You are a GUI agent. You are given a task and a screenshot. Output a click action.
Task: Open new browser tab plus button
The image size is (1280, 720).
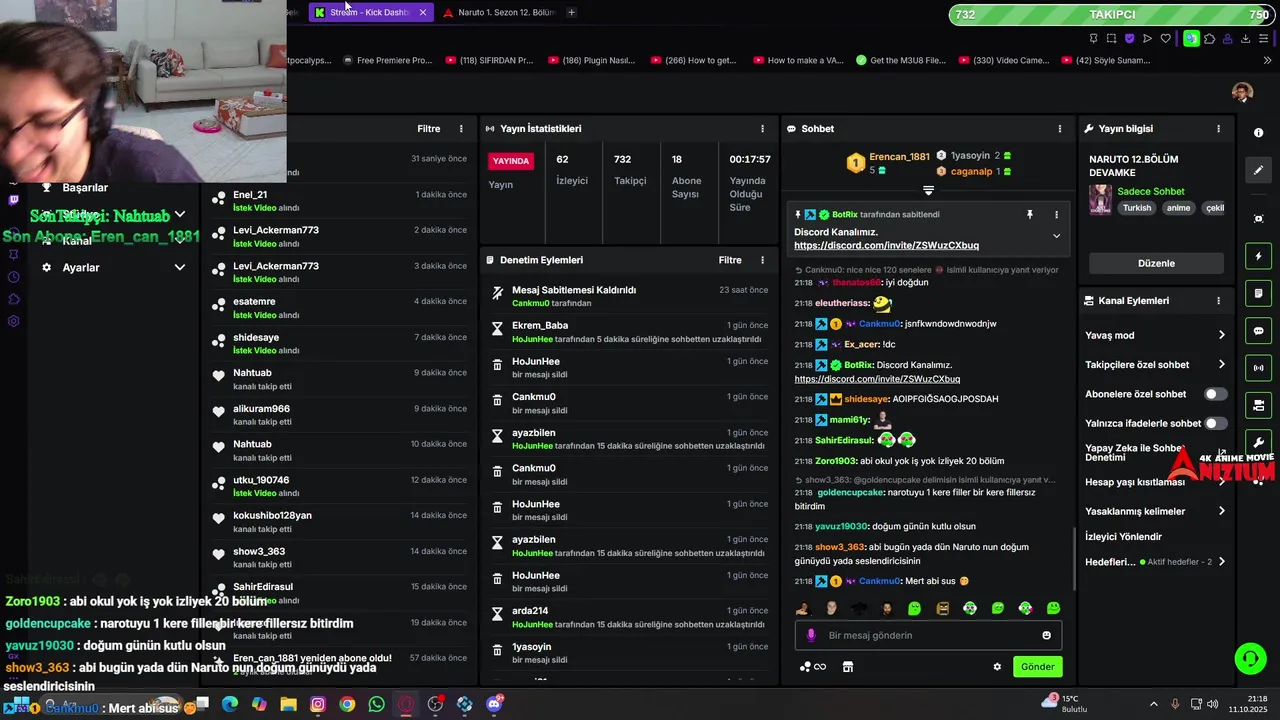point(571,12)
